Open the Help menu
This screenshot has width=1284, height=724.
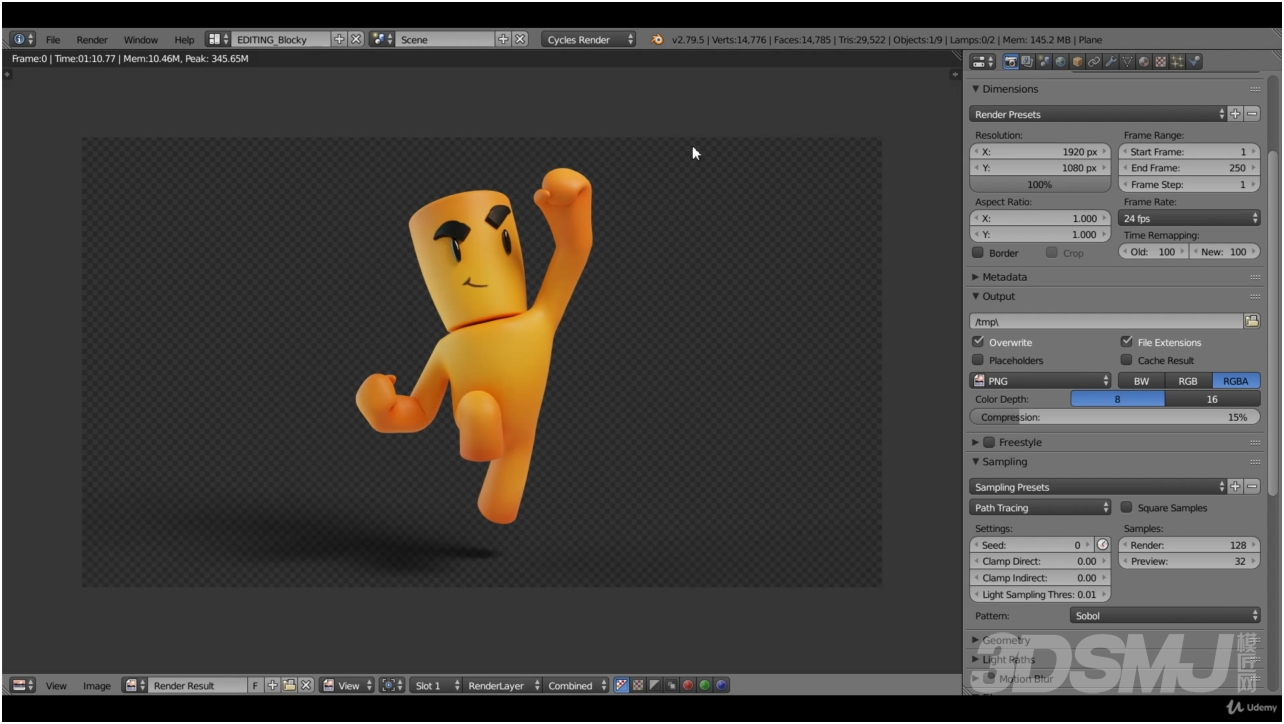(x=184, y=40)
